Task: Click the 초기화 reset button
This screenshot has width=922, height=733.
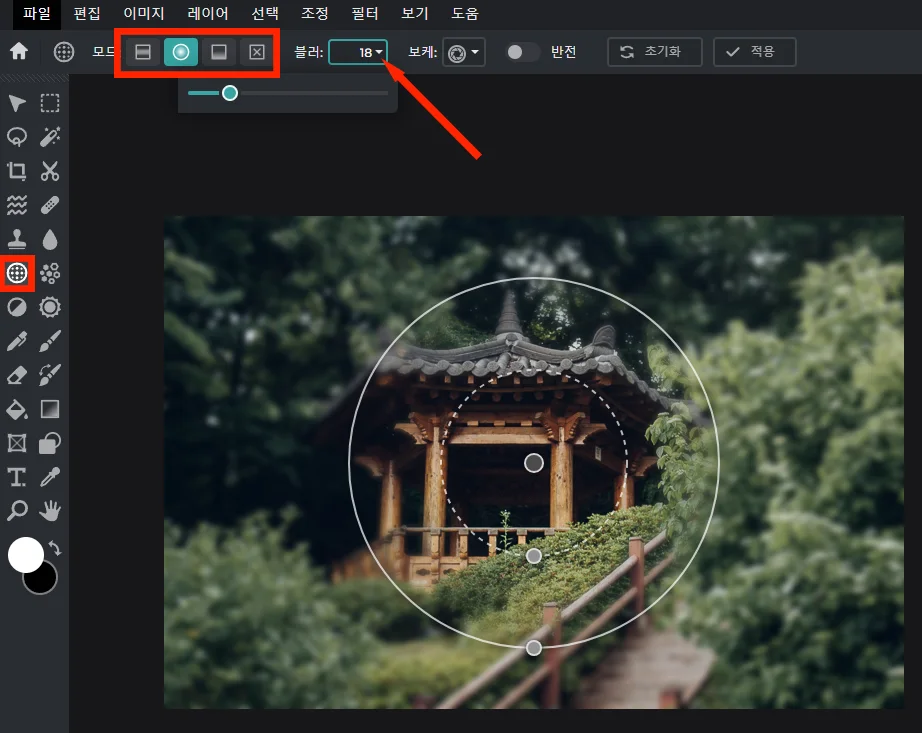Action: [x=654, y=52]
